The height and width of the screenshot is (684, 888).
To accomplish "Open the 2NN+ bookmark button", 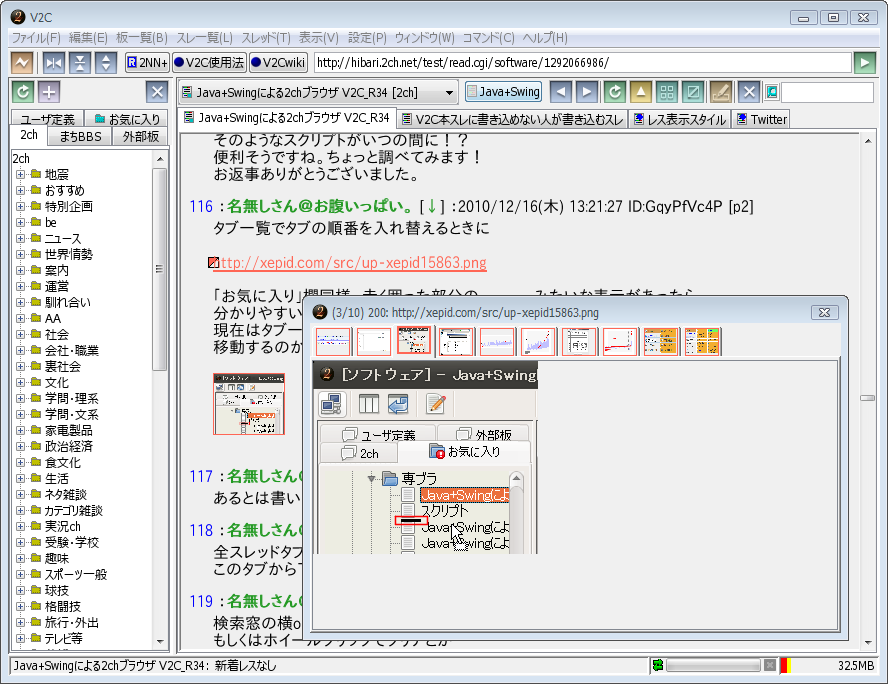I will (146, 62).
